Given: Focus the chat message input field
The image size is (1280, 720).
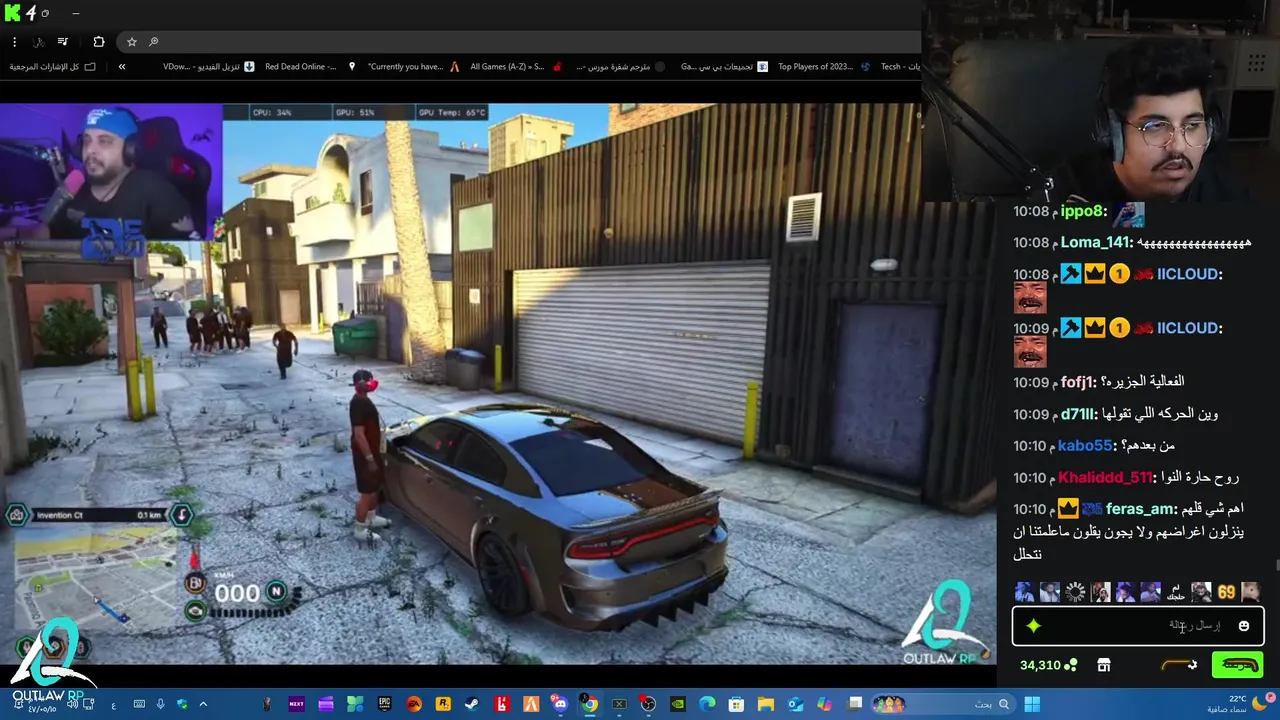Looking at the screenshot, I should 1138,626.
